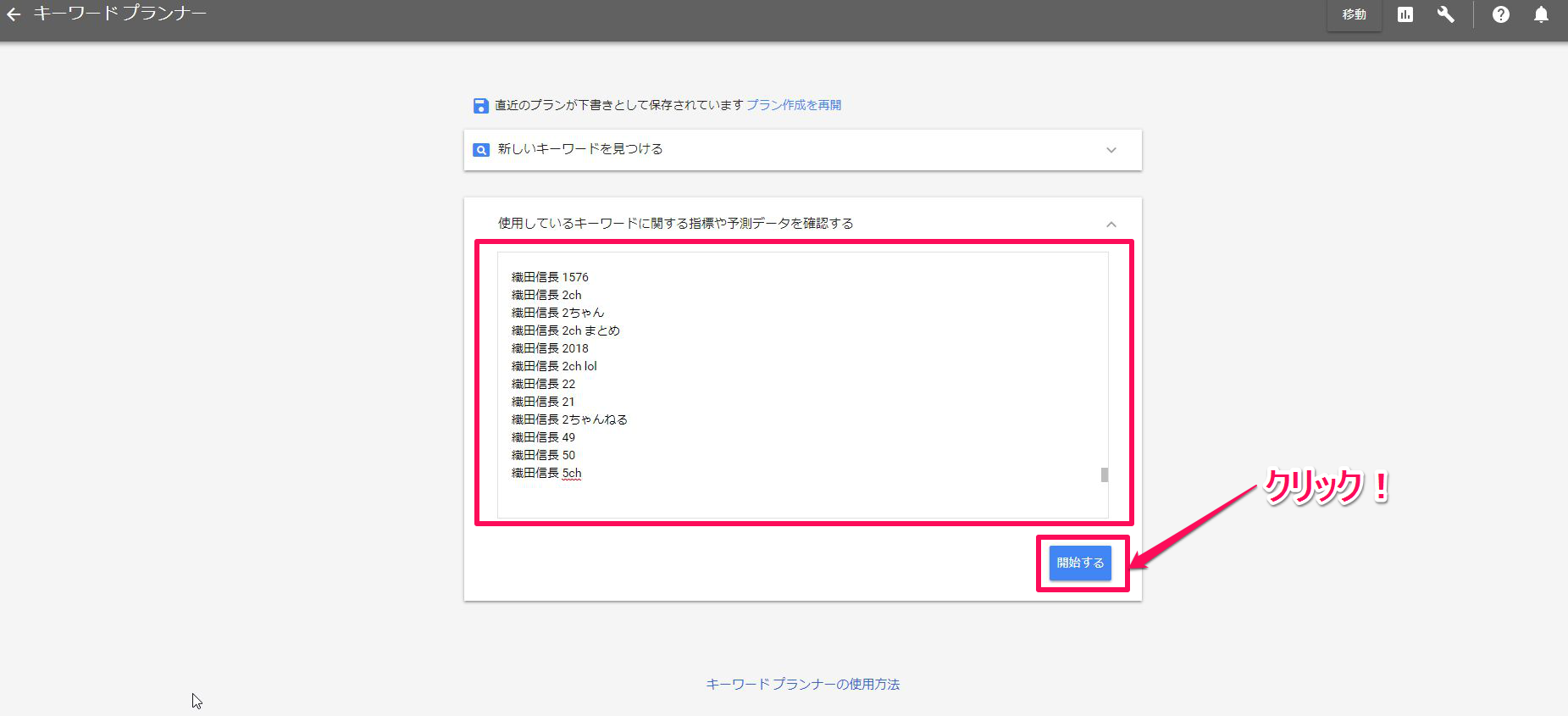Open the reports bar chart icon
Screen dimensions: 1568x716
[x=1405, y=14]
